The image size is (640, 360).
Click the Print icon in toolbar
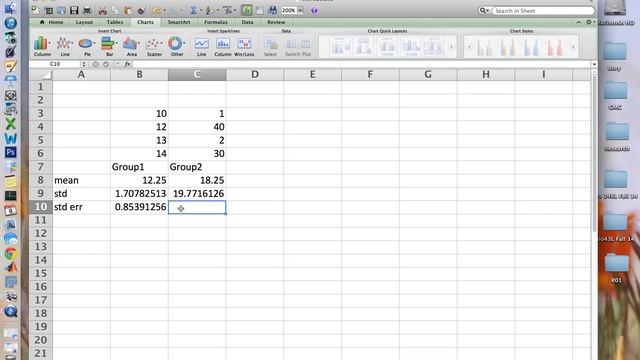pos(87,11)
